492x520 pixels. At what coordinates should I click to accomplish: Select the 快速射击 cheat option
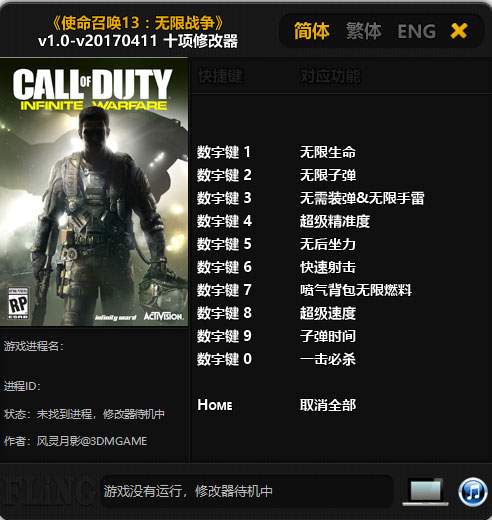(x=328, y=267)
